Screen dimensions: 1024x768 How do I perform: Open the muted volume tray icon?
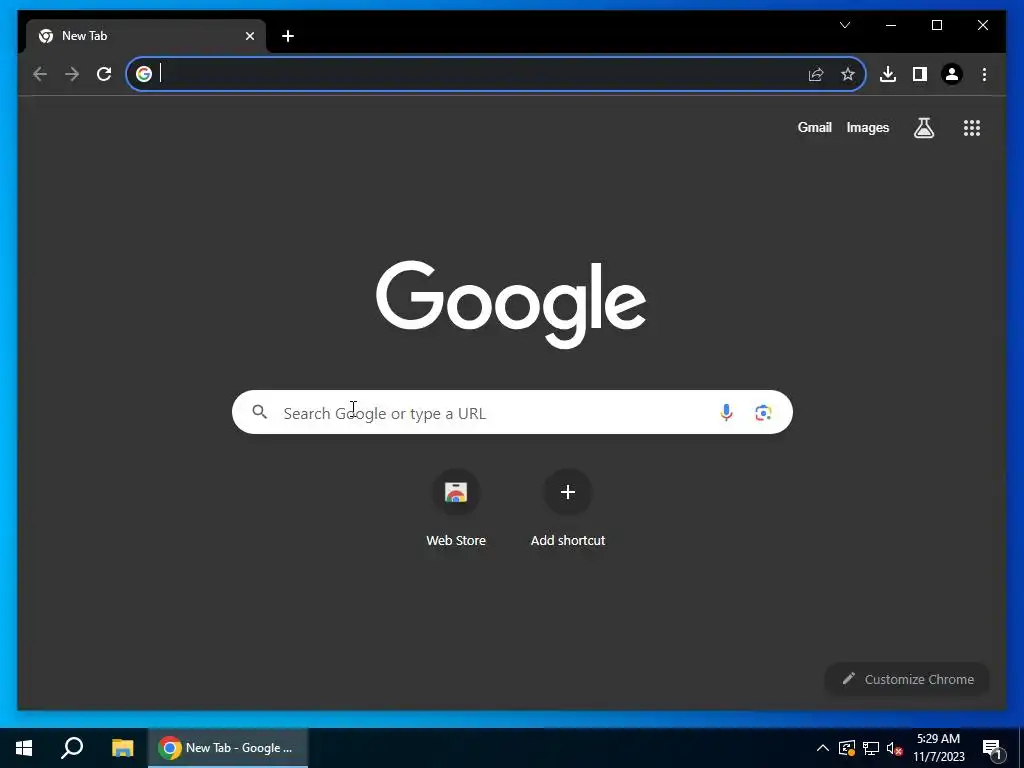(894, 748)
